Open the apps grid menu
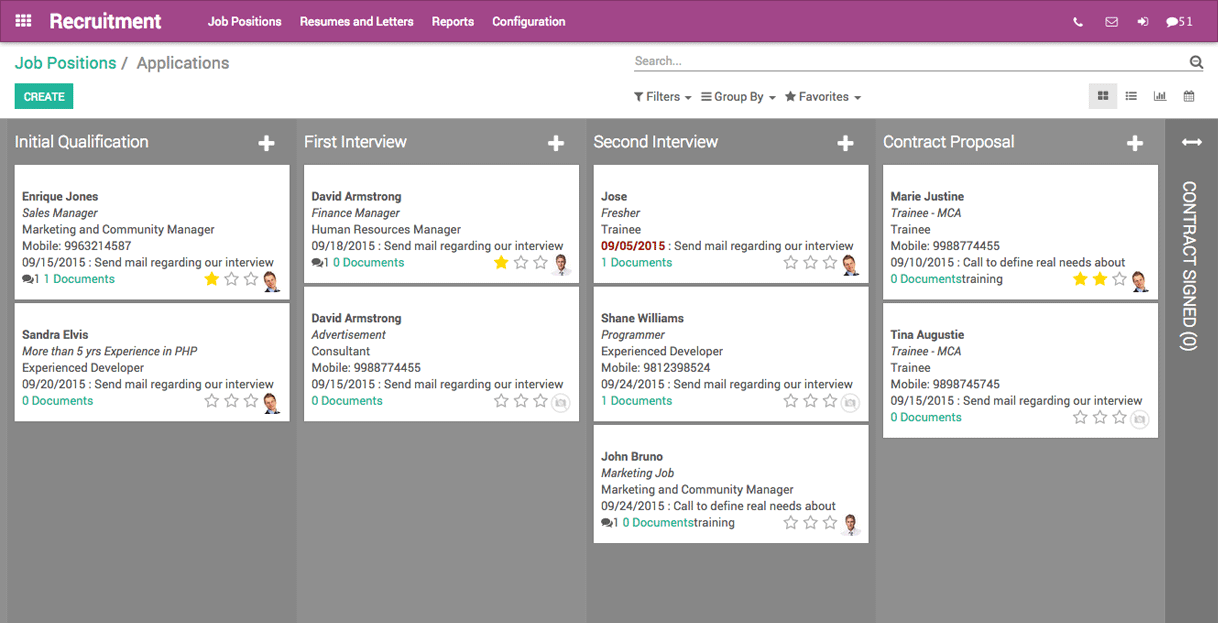1218x623 pixels. (22, 20)
